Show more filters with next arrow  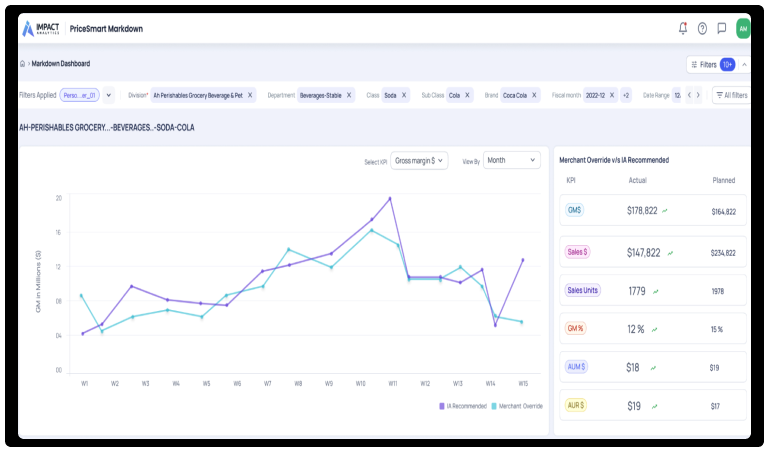point(698,95)
